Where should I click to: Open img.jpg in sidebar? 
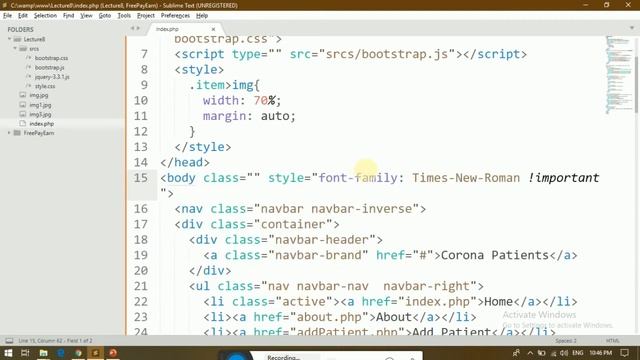click(x=38, y=95)
